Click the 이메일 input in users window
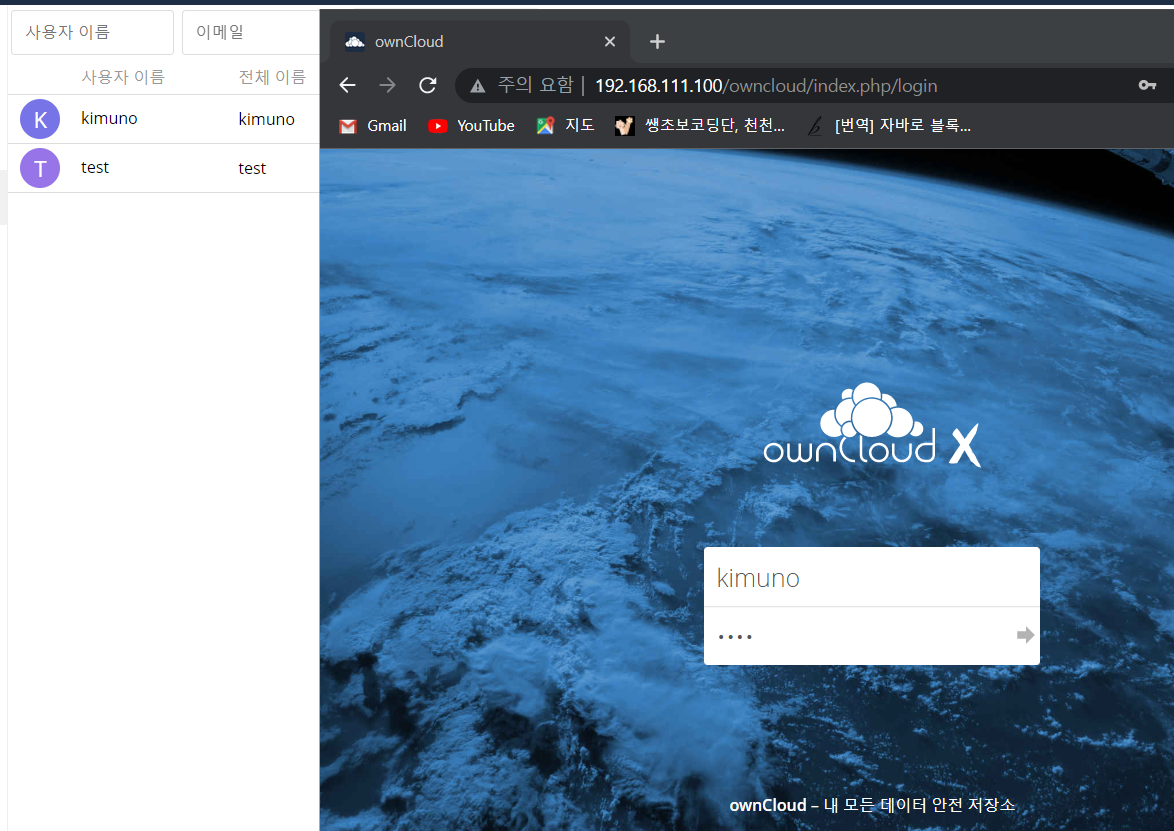Image resolution: width=1174 pixels, height=831 pixels. click(x=251, y=32)
